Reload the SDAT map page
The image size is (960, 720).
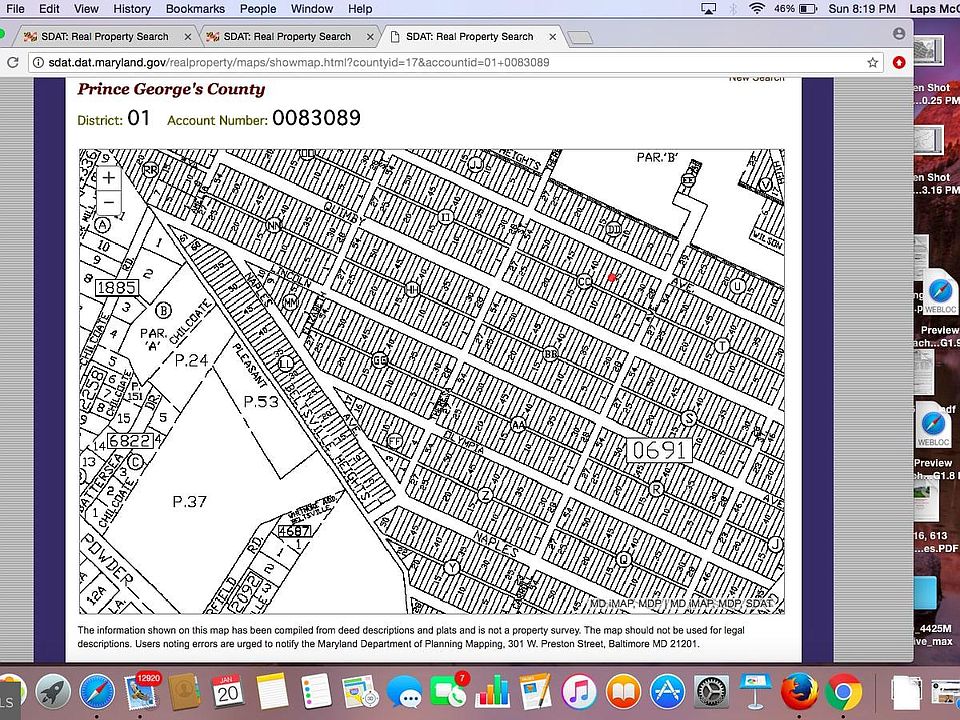(13, 61)
